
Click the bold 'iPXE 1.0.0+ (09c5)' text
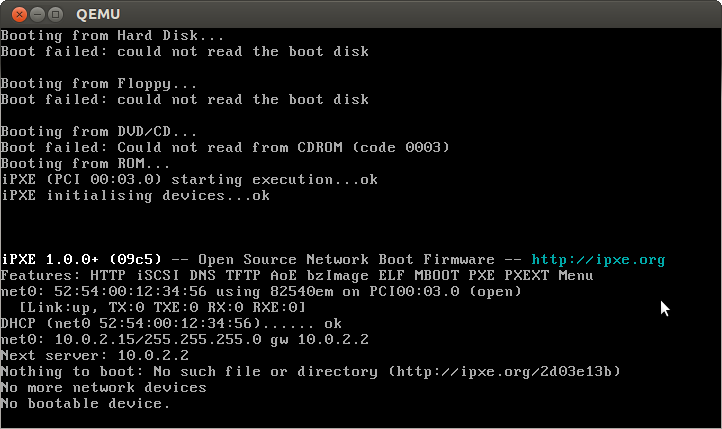tap(82, 259)
